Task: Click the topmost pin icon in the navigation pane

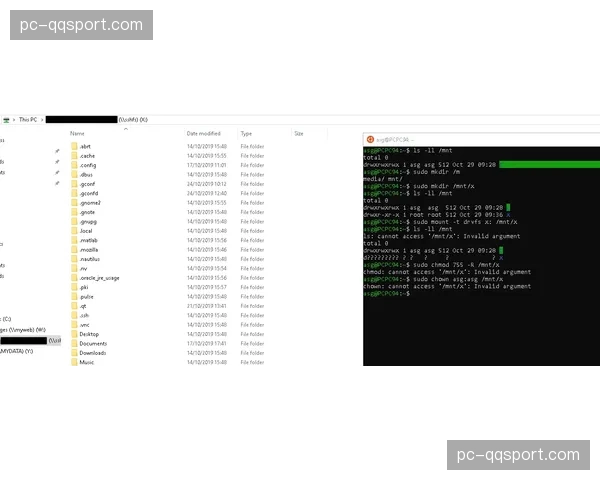Action: 57,151
